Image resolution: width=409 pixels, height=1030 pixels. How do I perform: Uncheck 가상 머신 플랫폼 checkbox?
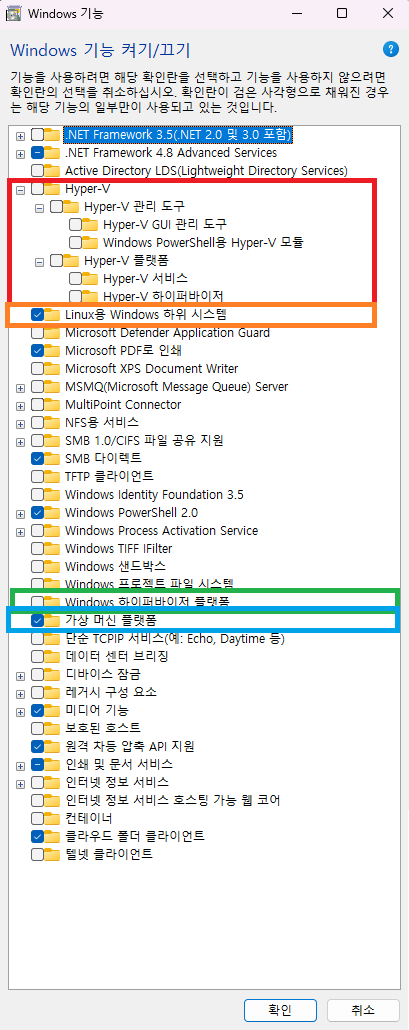(37, 620)
